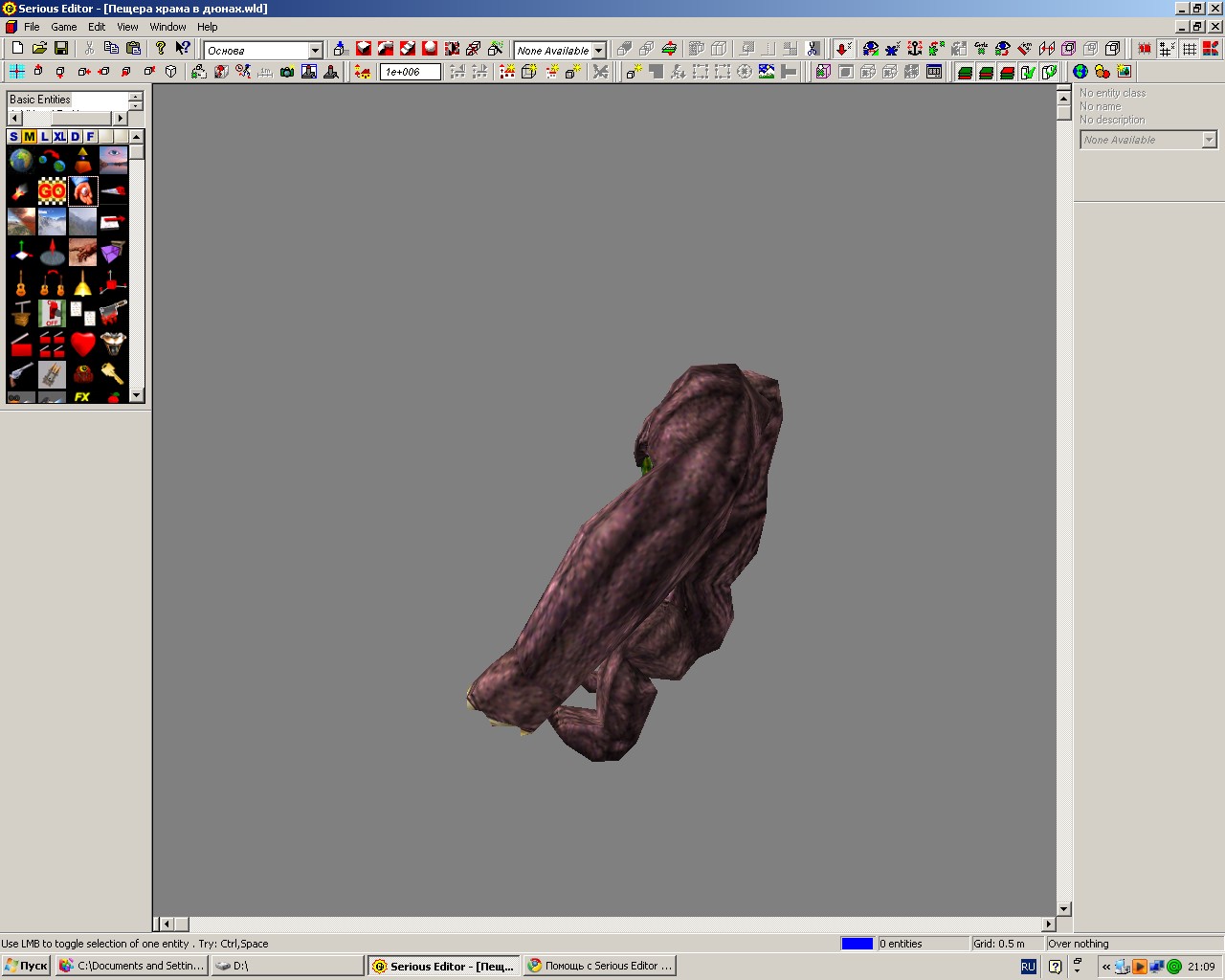Screen dimensions: 1225x980
Task: Click entity browser scroll down arrow
Action: pyautogui.click(x=137, y=395)
